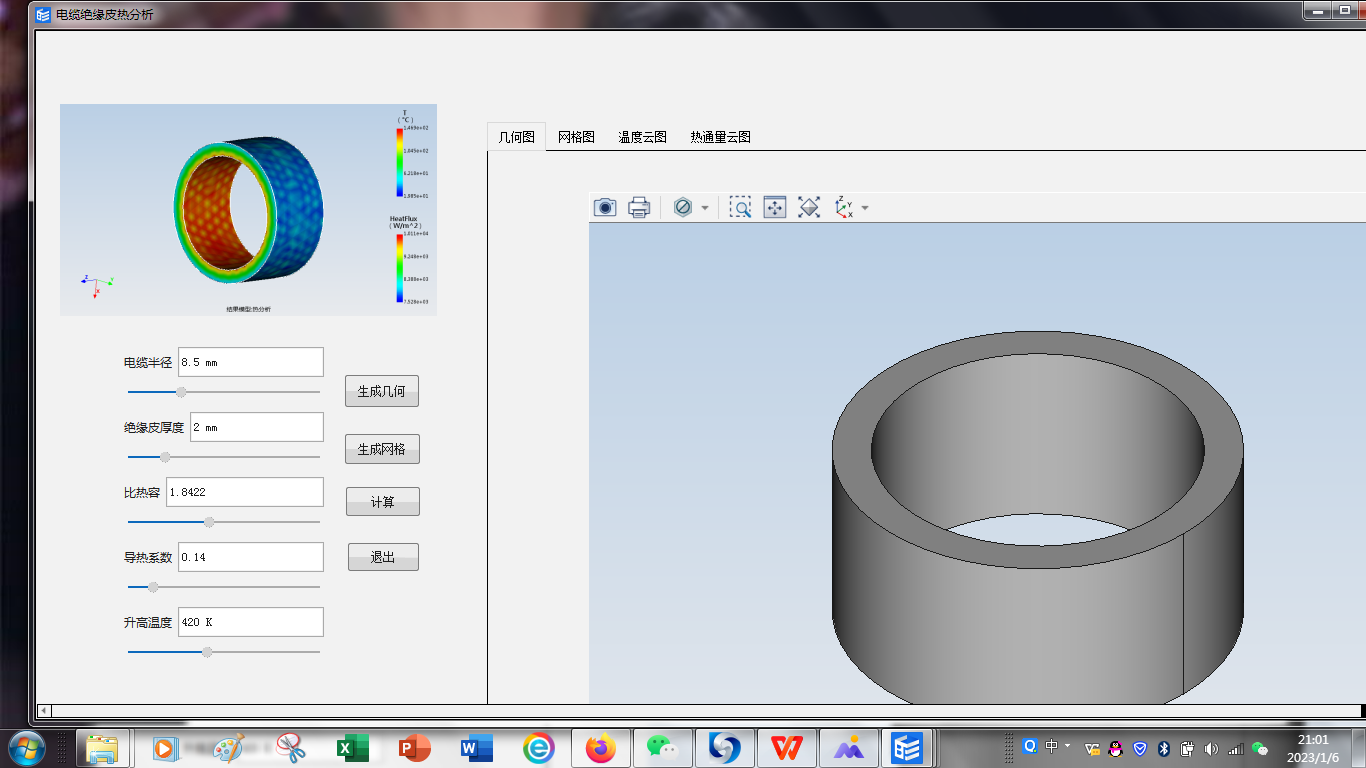The width and height of the screenshot is (1366, 768).
Task: Click the Bluetooth tray icon
Action: pos(1164,748)
